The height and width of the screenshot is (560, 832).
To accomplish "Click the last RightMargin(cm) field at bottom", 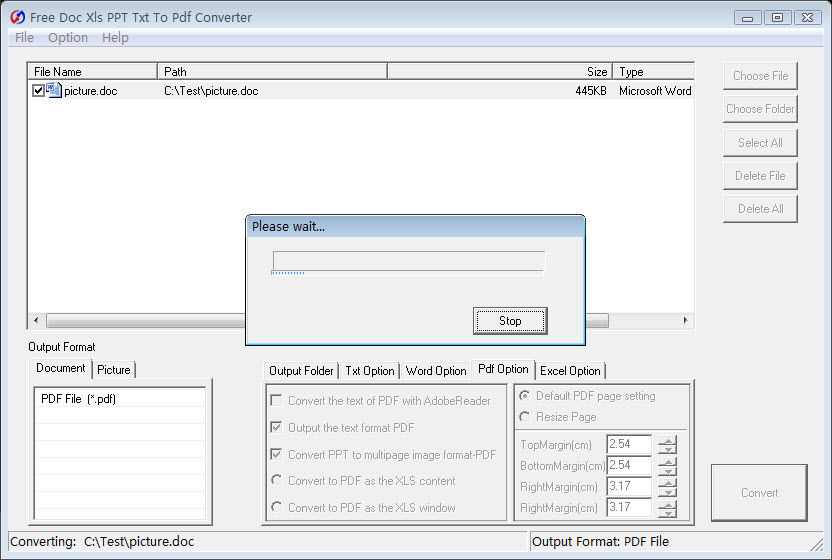I will [629, 507].
